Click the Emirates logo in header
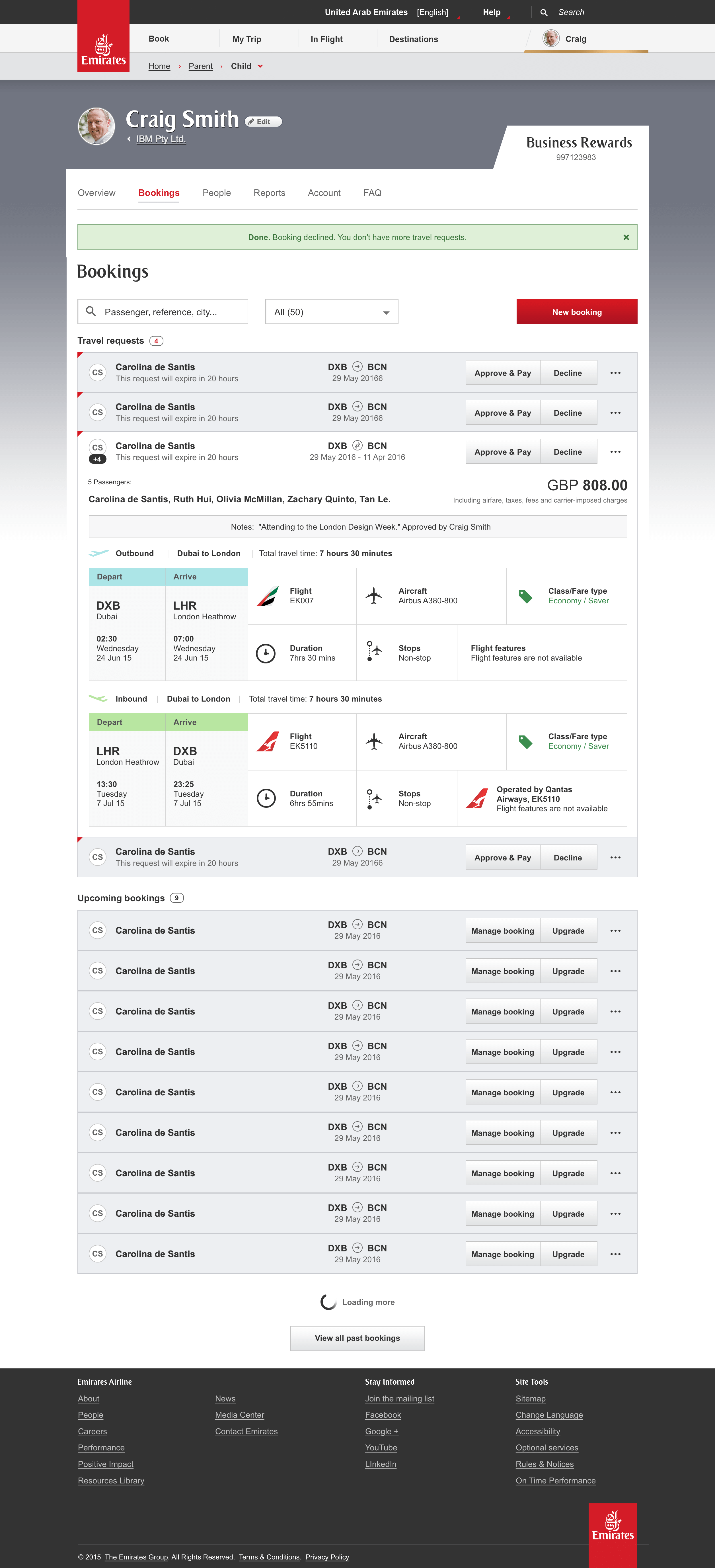 (x=103, y=36)
